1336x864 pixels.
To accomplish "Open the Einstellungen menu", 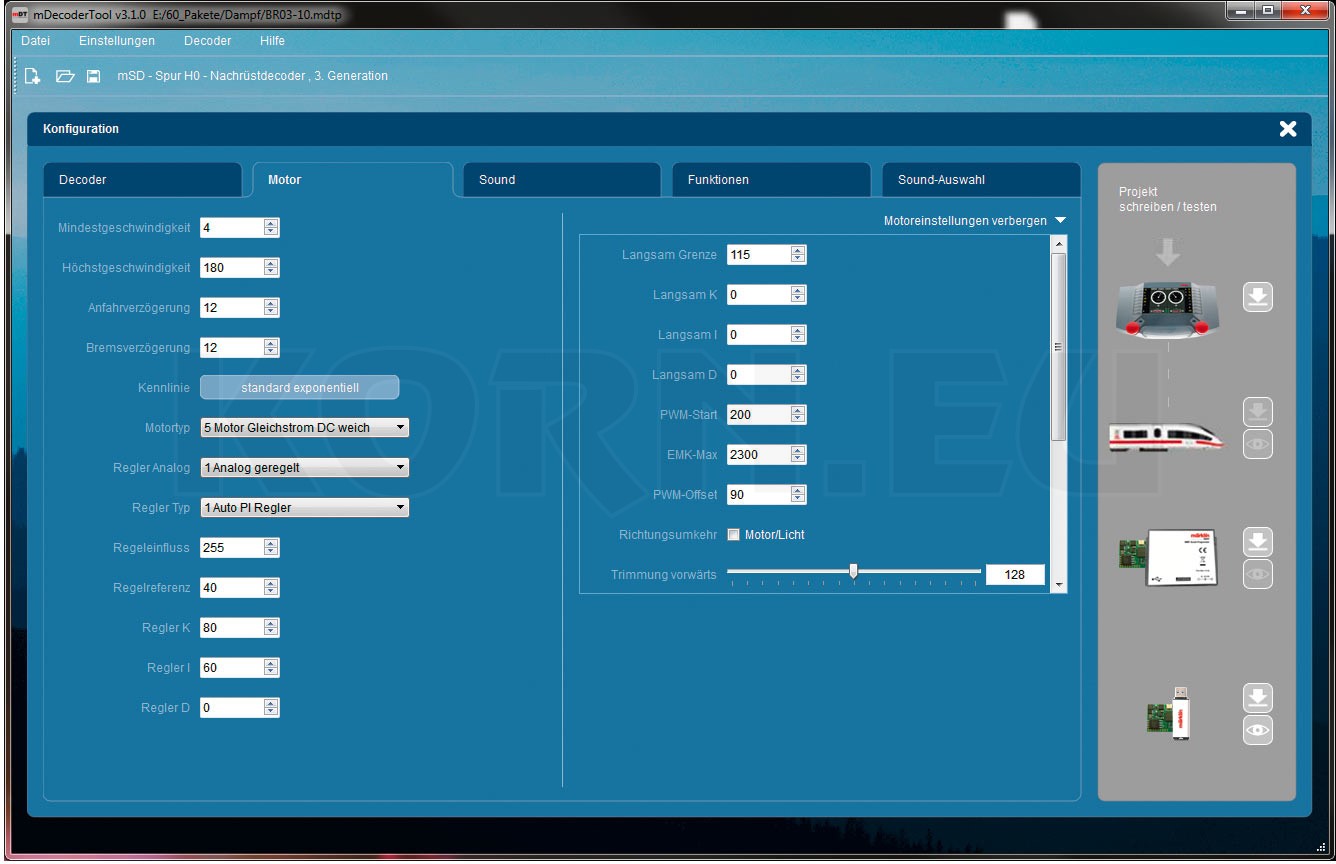I will 117,41.
